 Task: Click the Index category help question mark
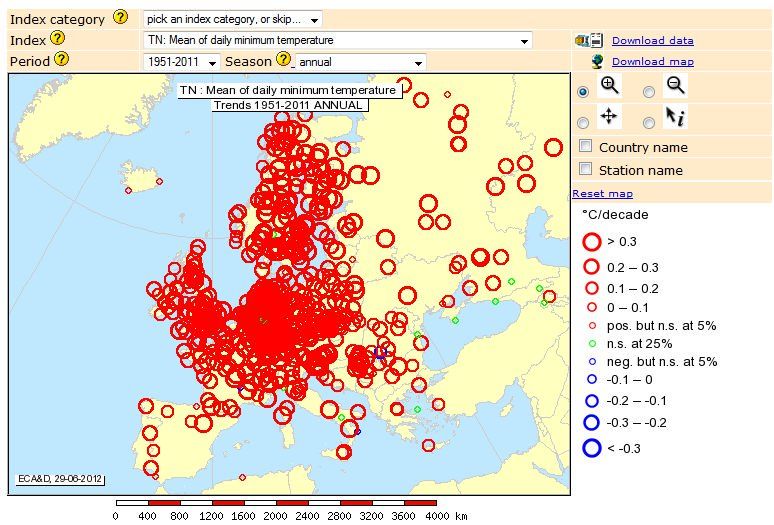point(120,17)
